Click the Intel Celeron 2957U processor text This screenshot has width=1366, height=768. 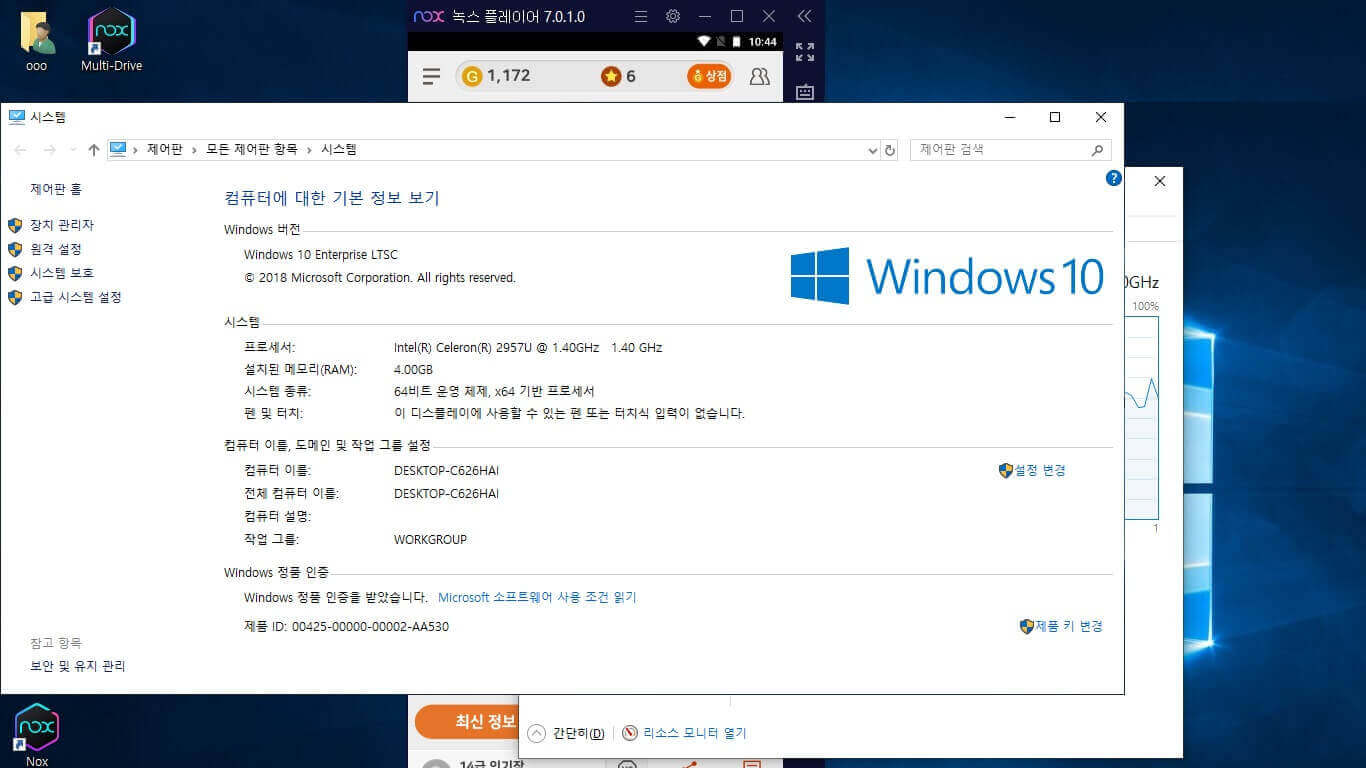528,347
